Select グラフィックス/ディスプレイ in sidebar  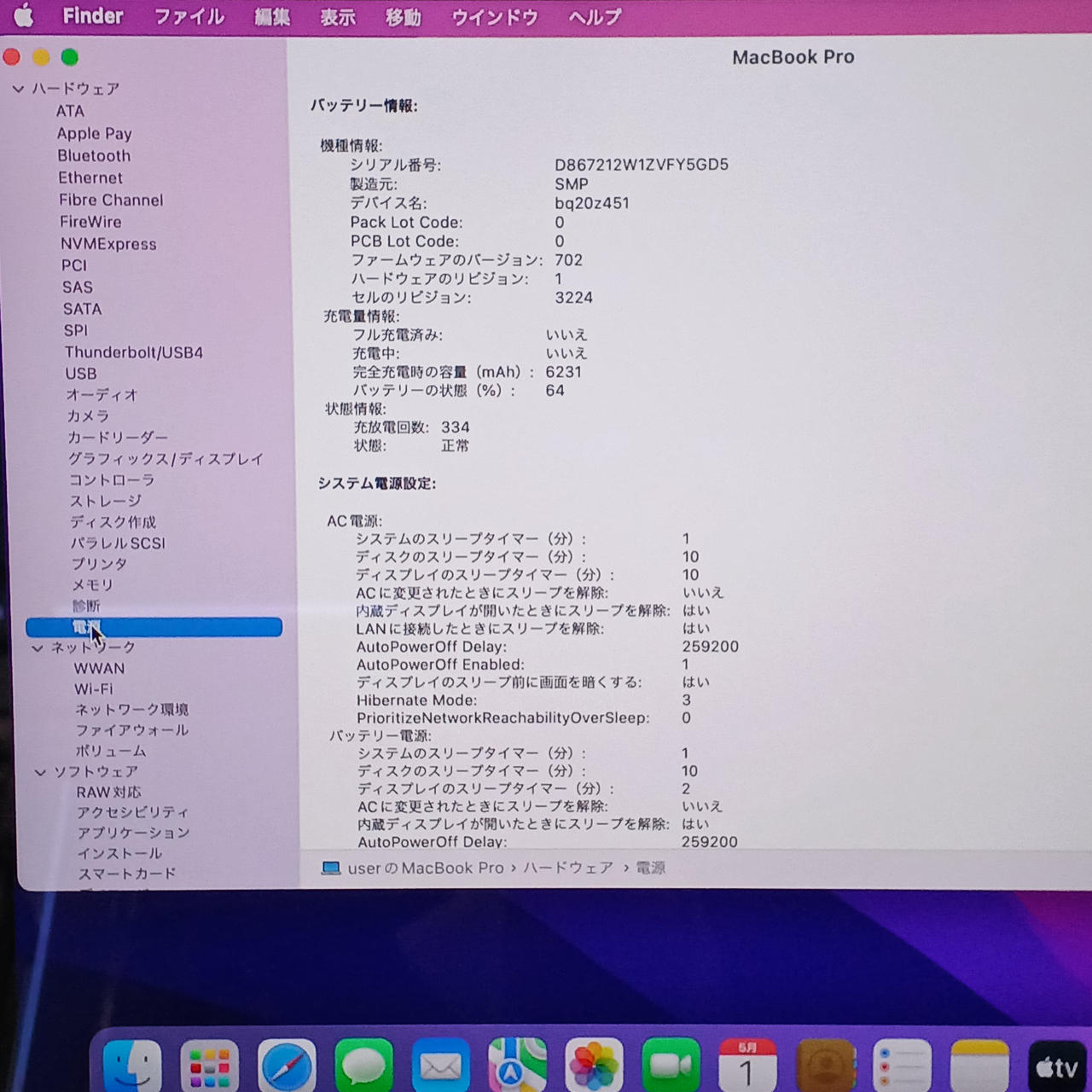(166, 459)
